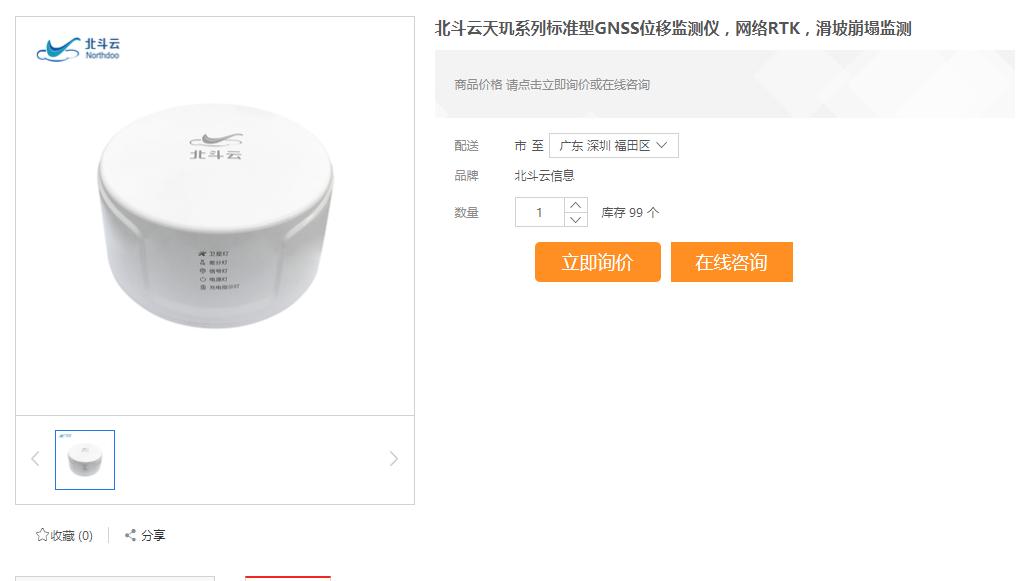Show previous thumbnails with the left arrow

pos(35,459)
